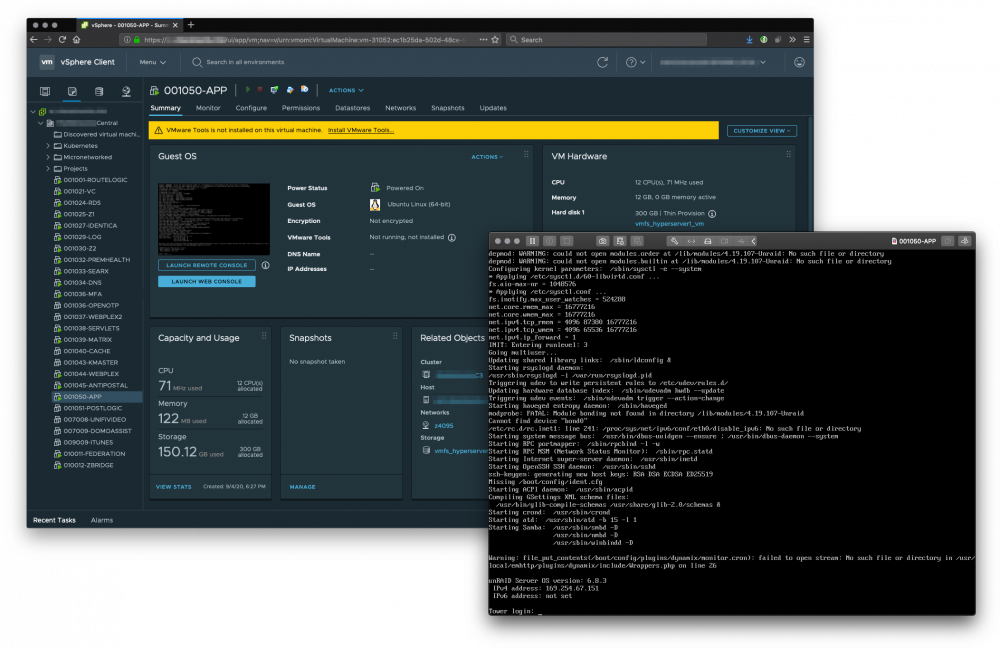Open the VM ACTIONS dropdown in header
Viewport: 1000px width, 648px height.
pos(346,91)
